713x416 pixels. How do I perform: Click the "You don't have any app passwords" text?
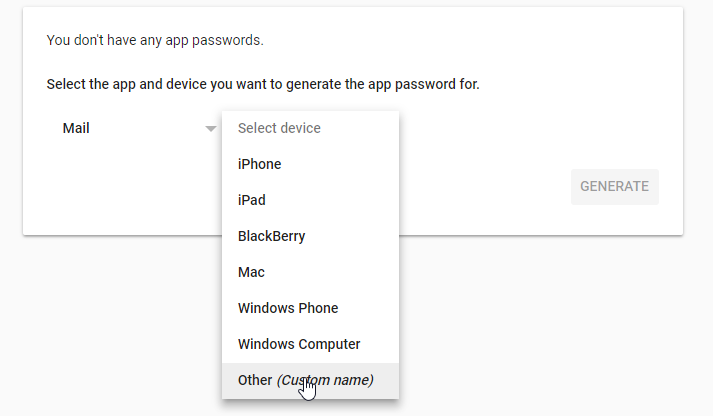click(155, 41)
